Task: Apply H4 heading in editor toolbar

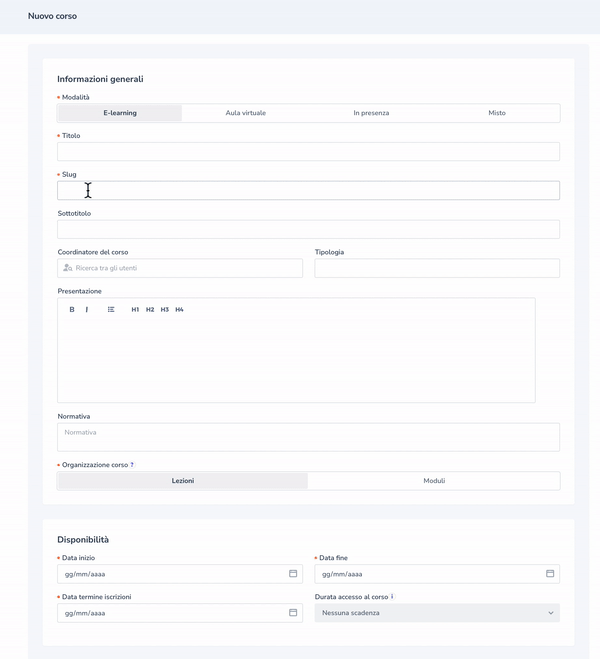Action: tap(180, 310)
